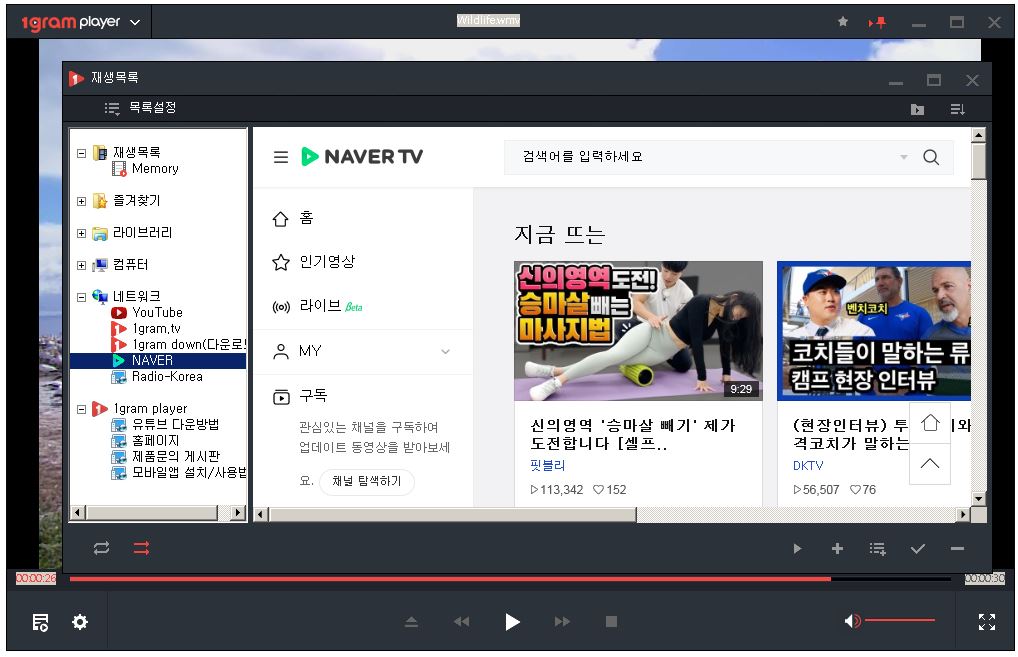Click the star favorite icon in title bar
The height and width of the screenshot is (657, 1018).
click(x=843, y=22)
